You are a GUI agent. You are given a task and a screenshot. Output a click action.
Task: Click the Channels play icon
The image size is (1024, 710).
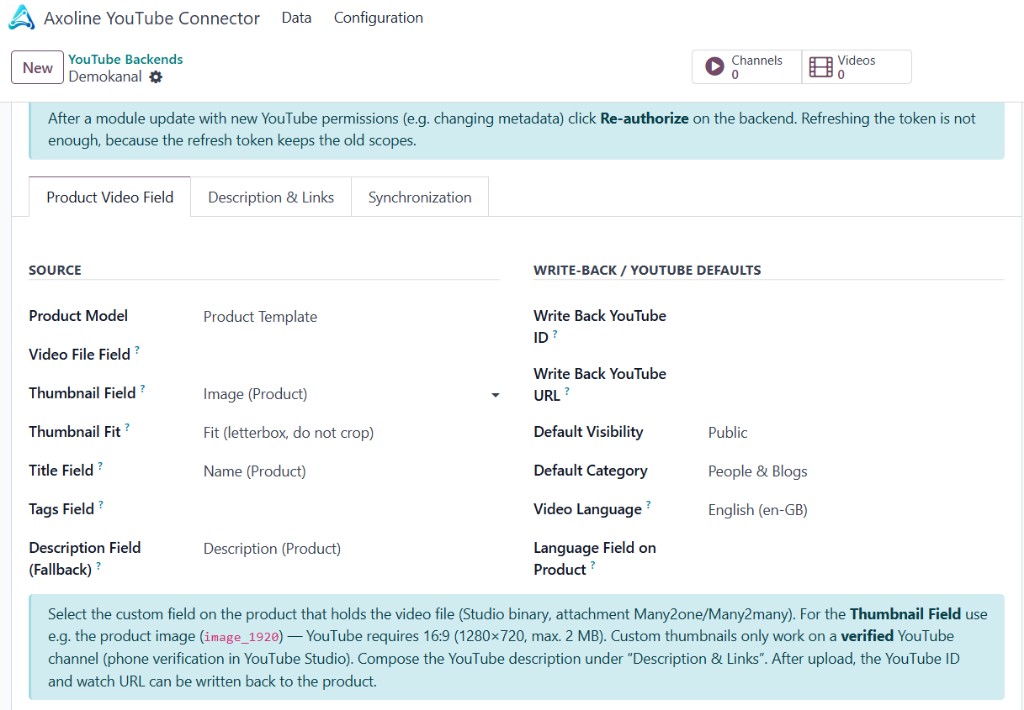[x=714, y=67]
